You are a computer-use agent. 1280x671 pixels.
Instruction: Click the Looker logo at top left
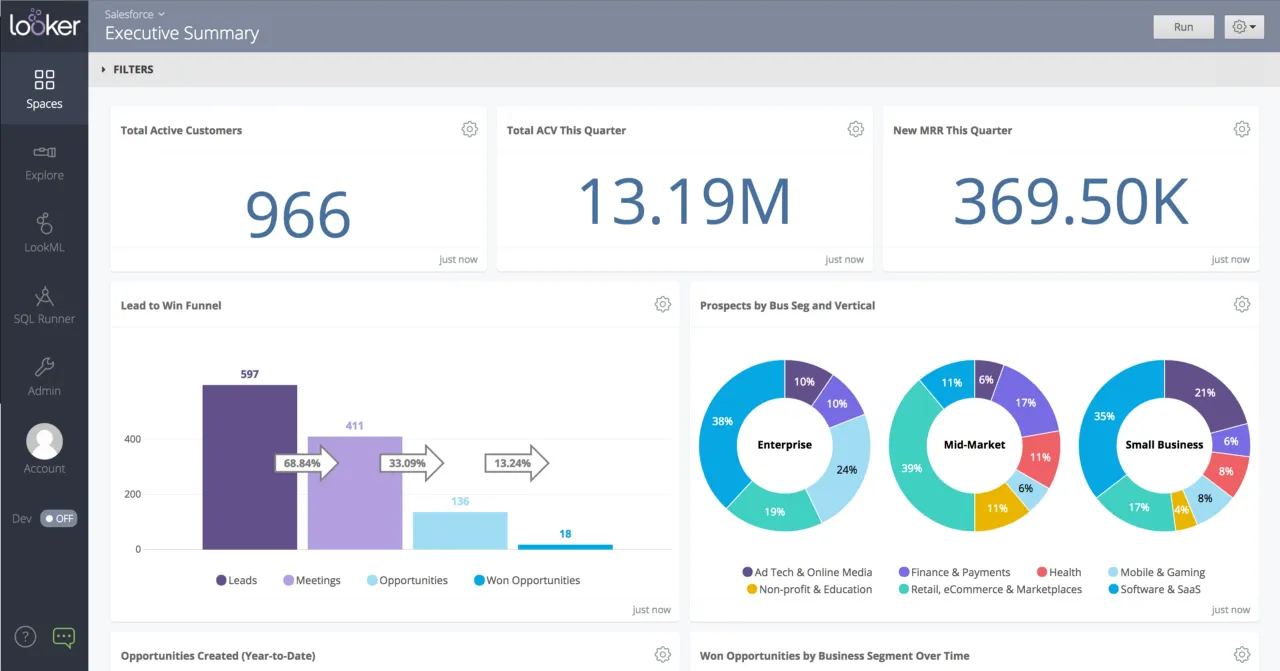(44, 26)
